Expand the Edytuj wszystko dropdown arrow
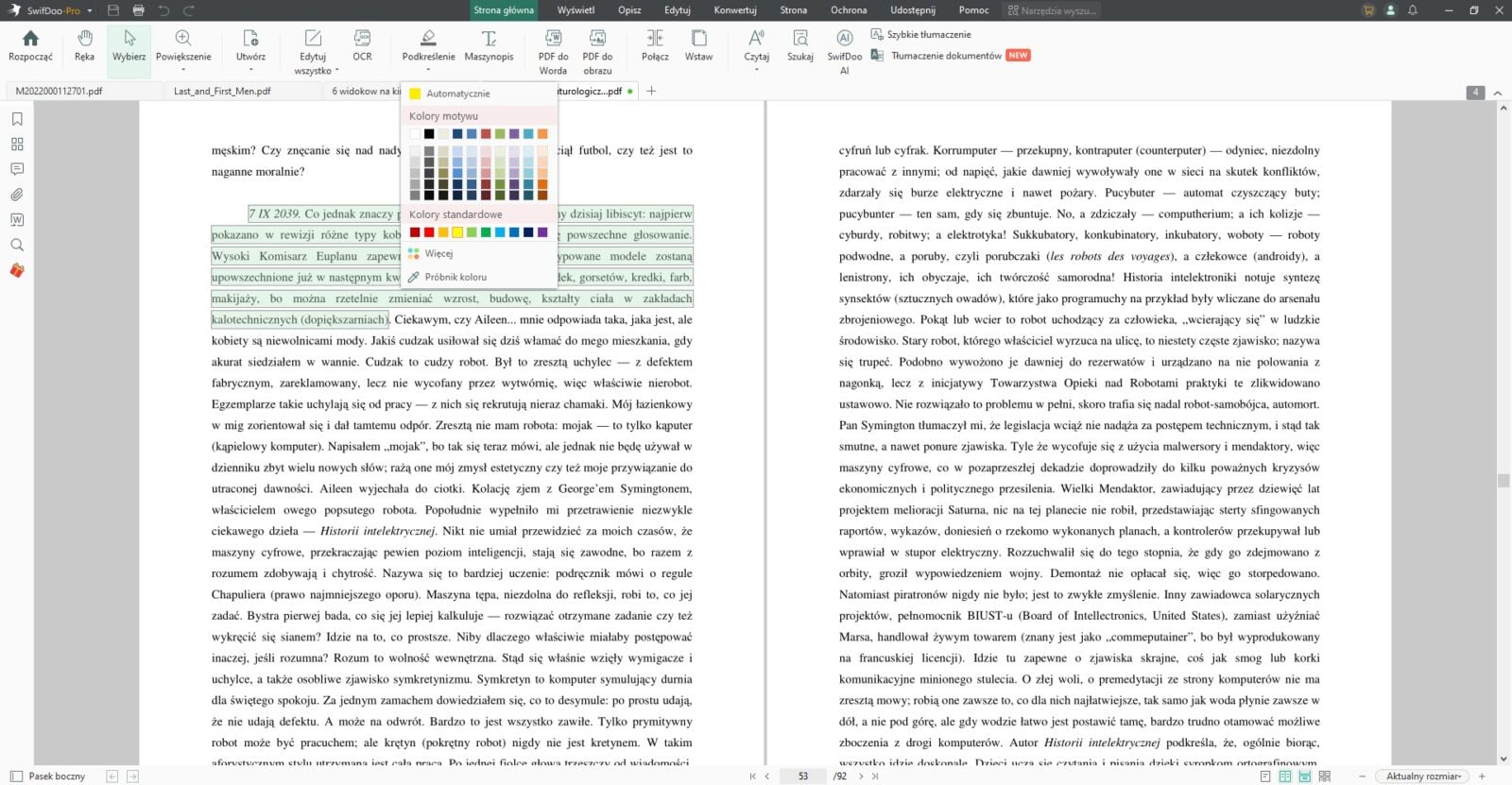The image size is (1512, 785). coord(336,70)
